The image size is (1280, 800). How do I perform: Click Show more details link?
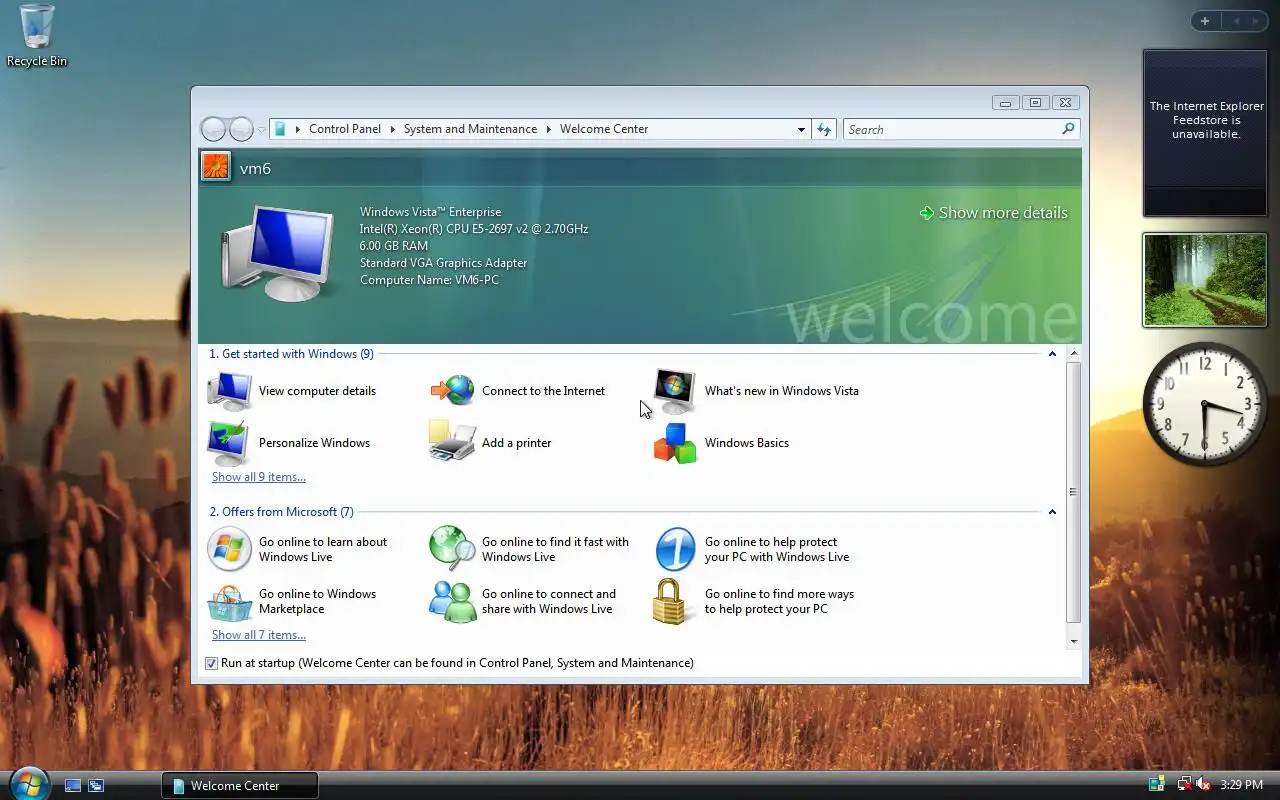pyautogui.click(x=993, y=213)
